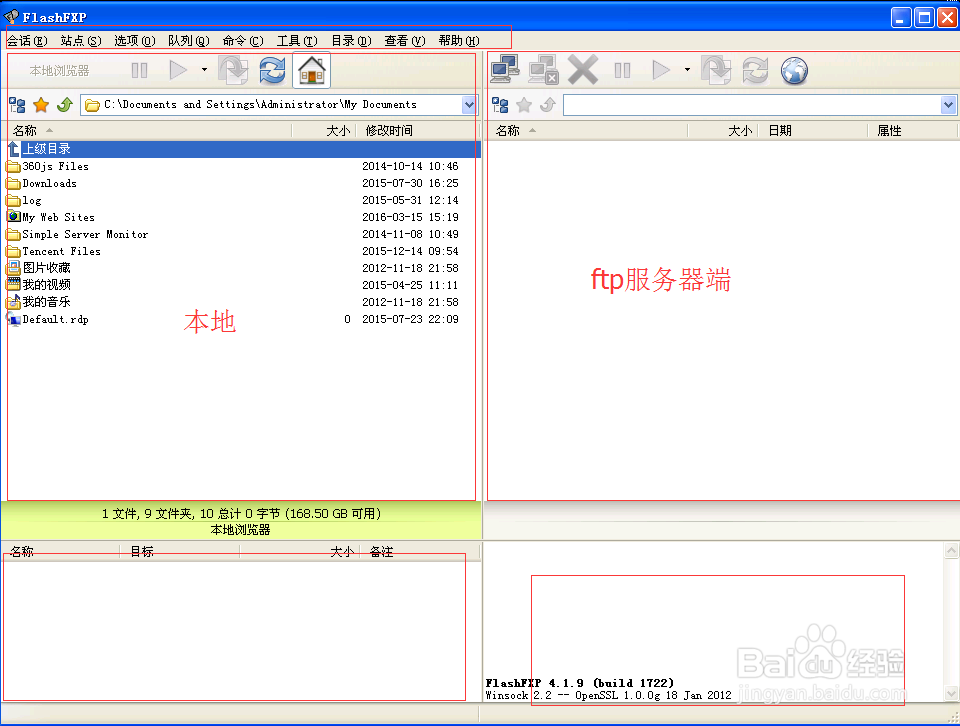Click the remote pane up-folder arrow
This screenshot has height=726, width=960.
[x=548, y=105]
